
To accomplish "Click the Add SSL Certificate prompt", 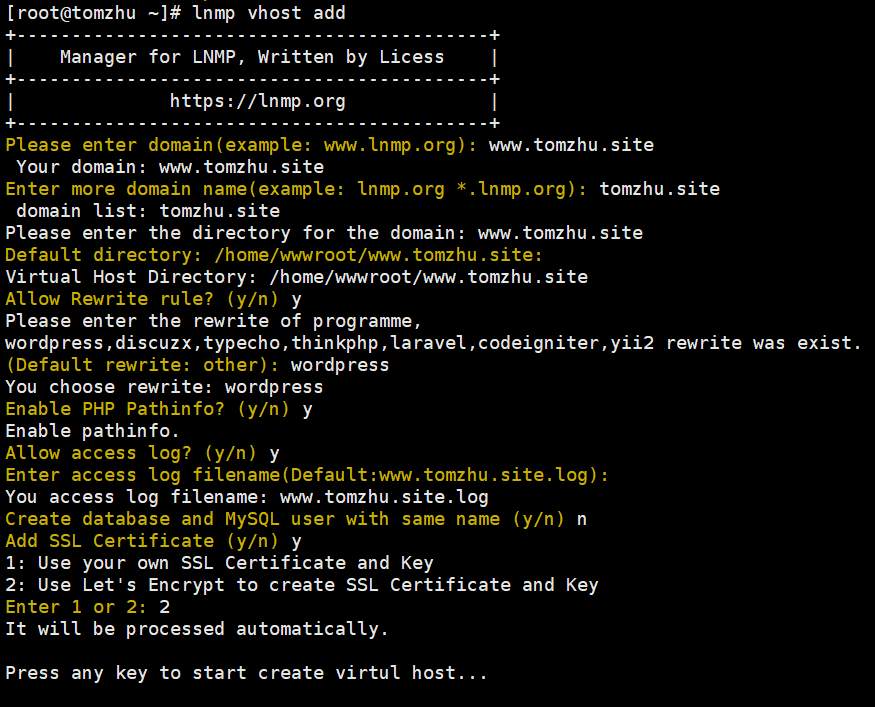I will 142,541.
